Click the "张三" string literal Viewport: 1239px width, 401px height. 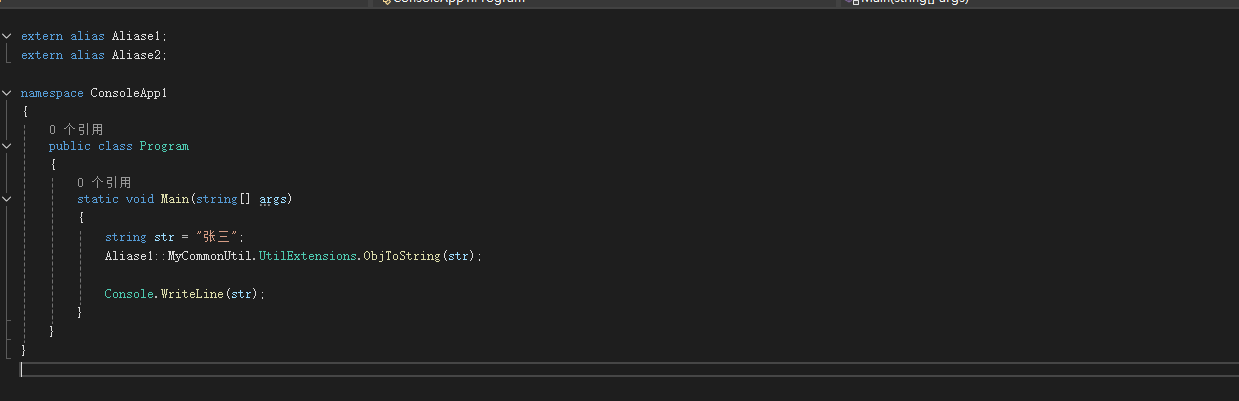(x=217, y=237)
